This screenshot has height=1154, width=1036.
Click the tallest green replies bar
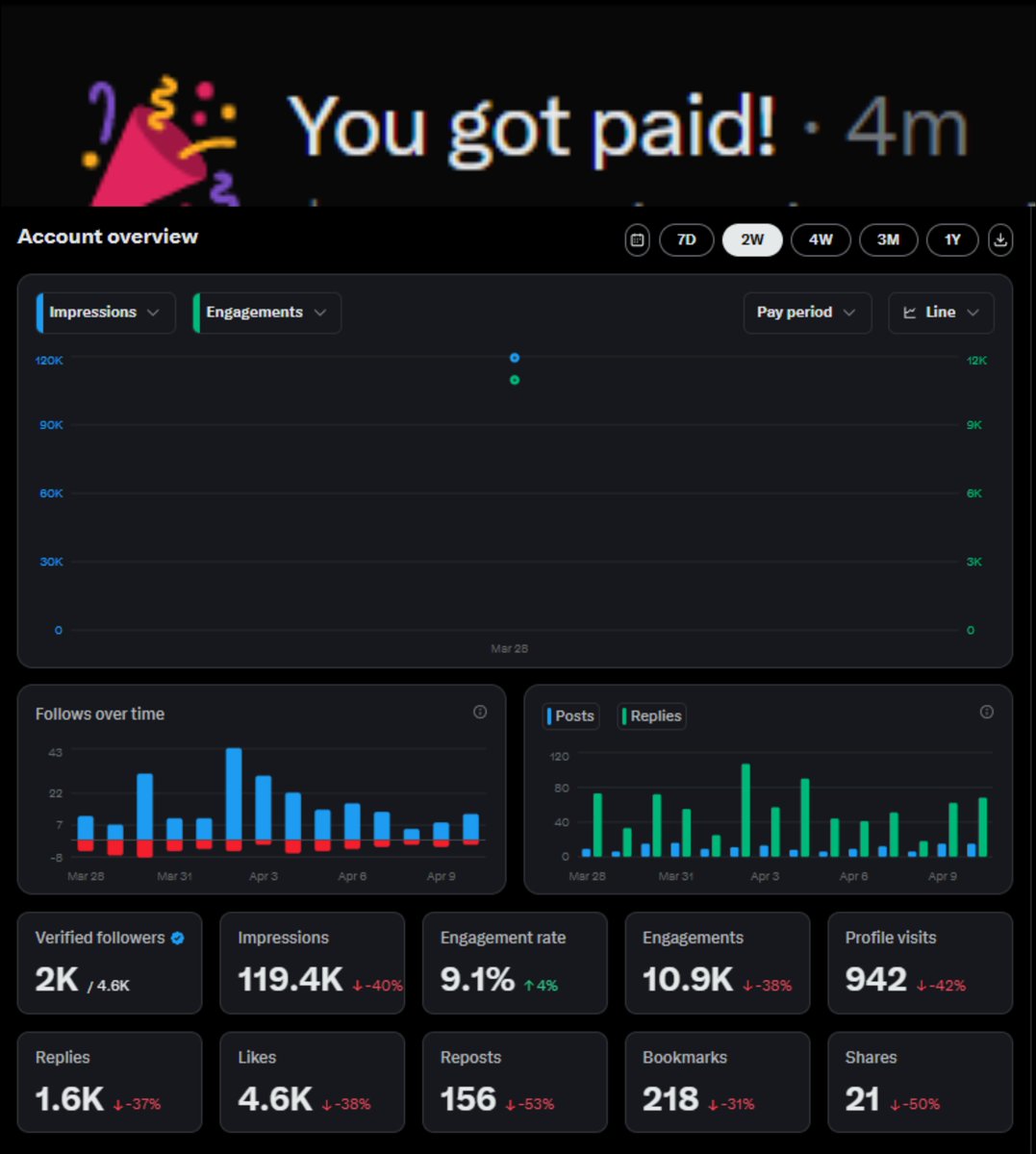click(745, 810)
